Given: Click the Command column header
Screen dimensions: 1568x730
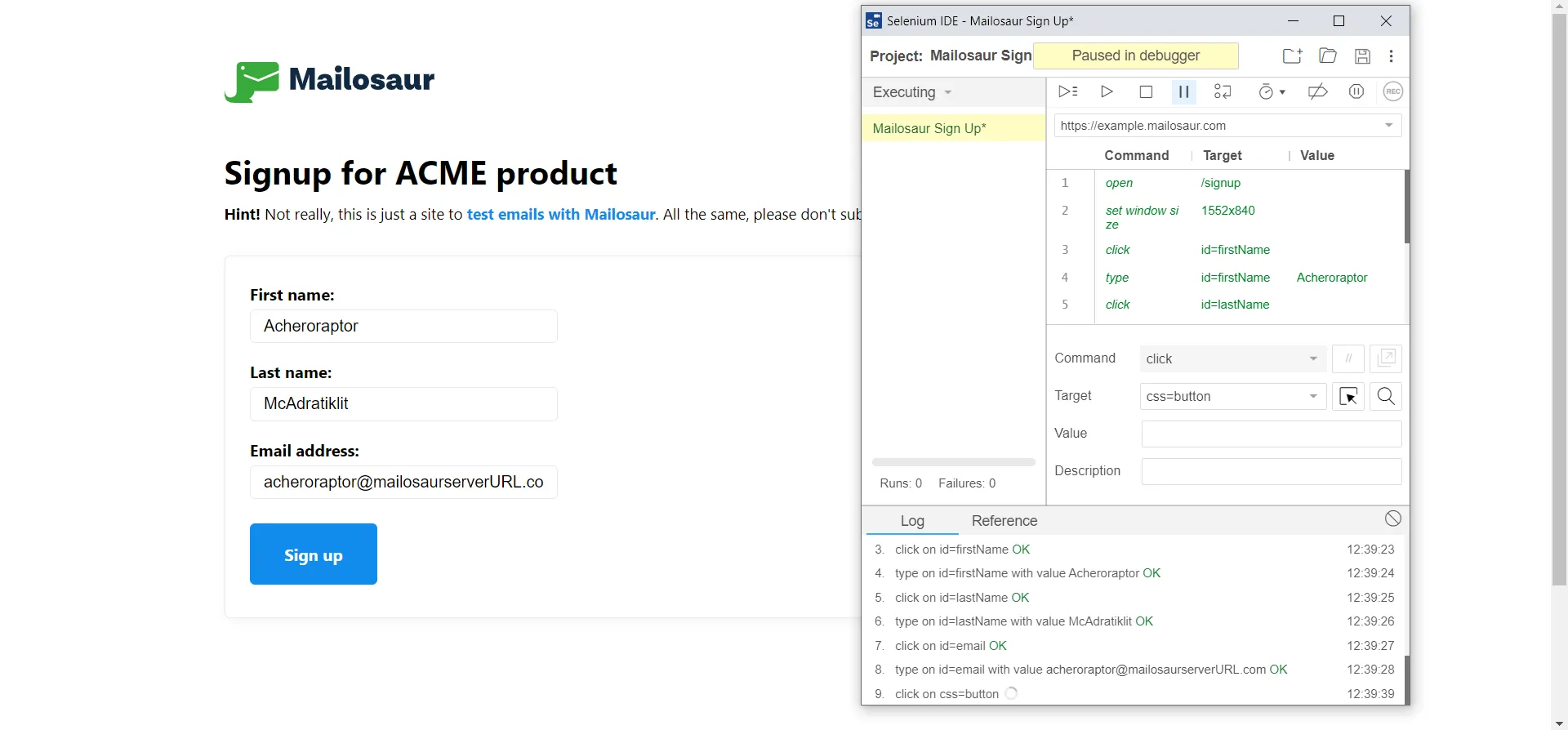Looking at the screenshot, I should 1136,155.
